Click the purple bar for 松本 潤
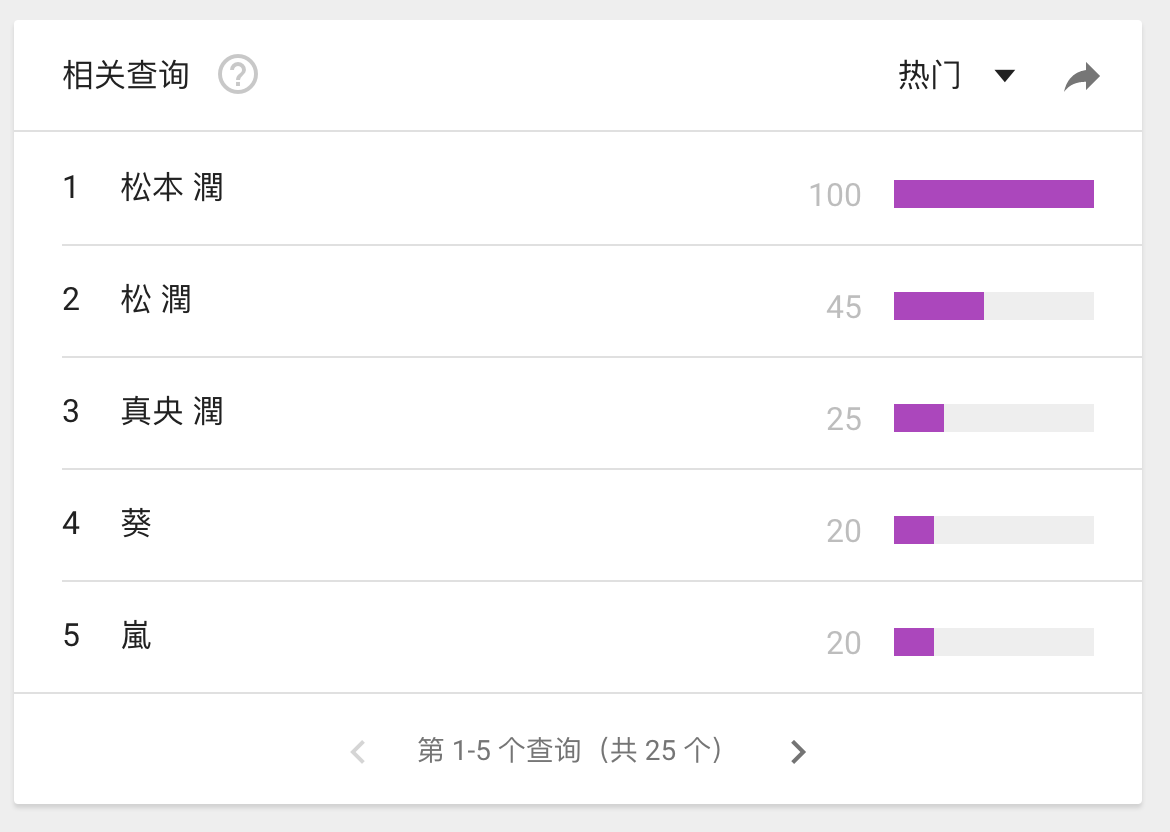Viewport: 1170px width, 832px height. pyautogui.click(x=993, y=194)
